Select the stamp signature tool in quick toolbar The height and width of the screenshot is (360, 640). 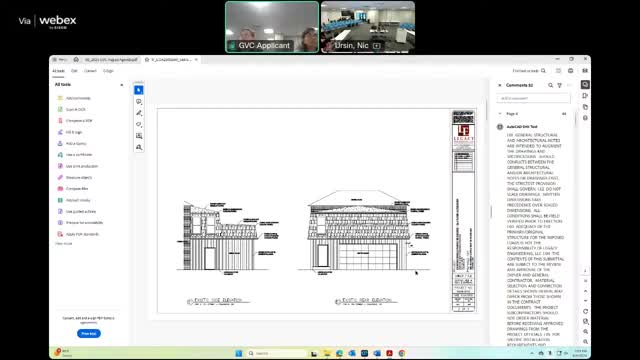(139, 147)
